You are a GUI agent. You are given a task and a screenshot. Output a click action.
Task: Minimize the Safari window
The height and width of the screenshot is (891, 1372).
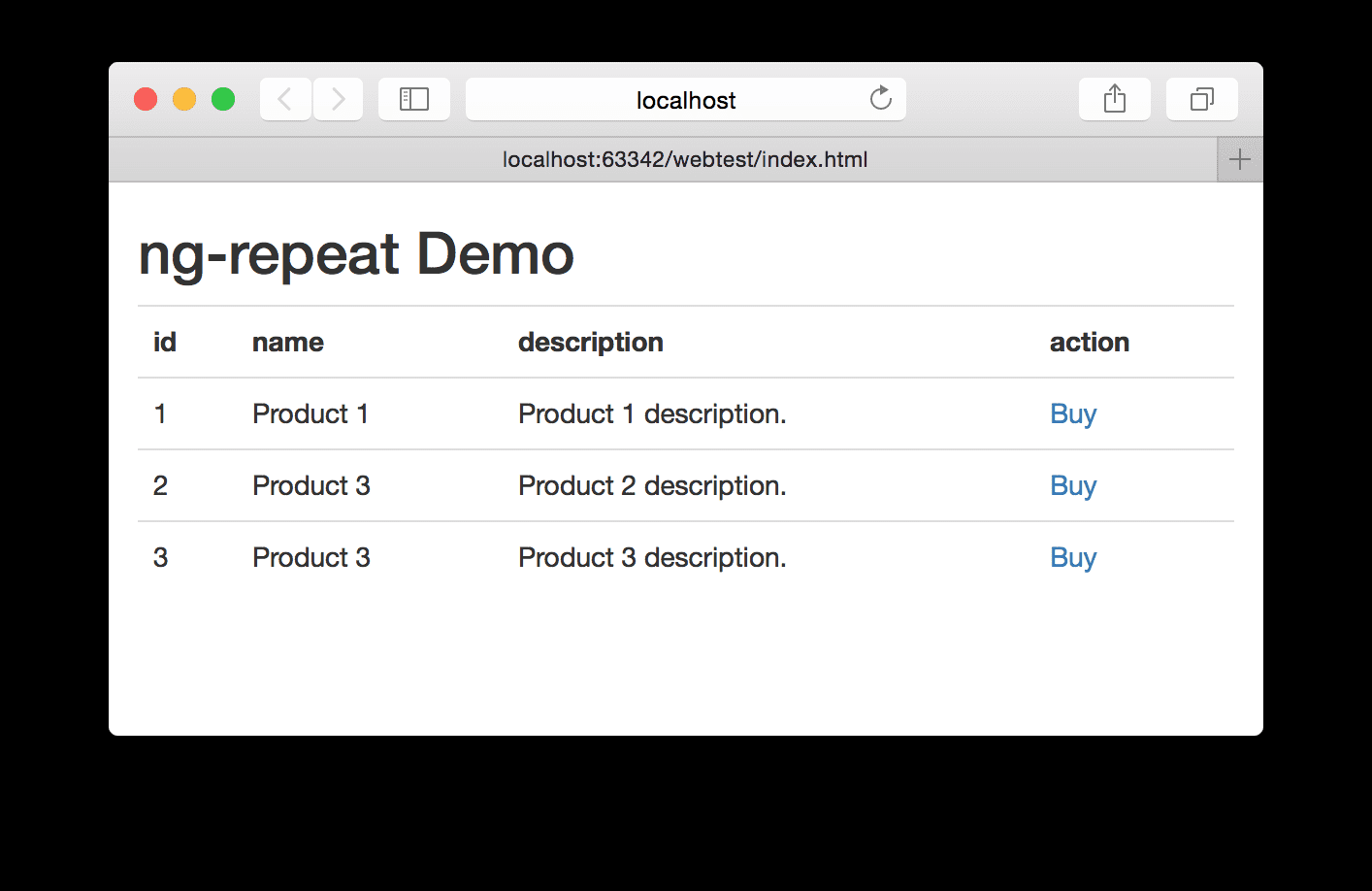point(184,99)
